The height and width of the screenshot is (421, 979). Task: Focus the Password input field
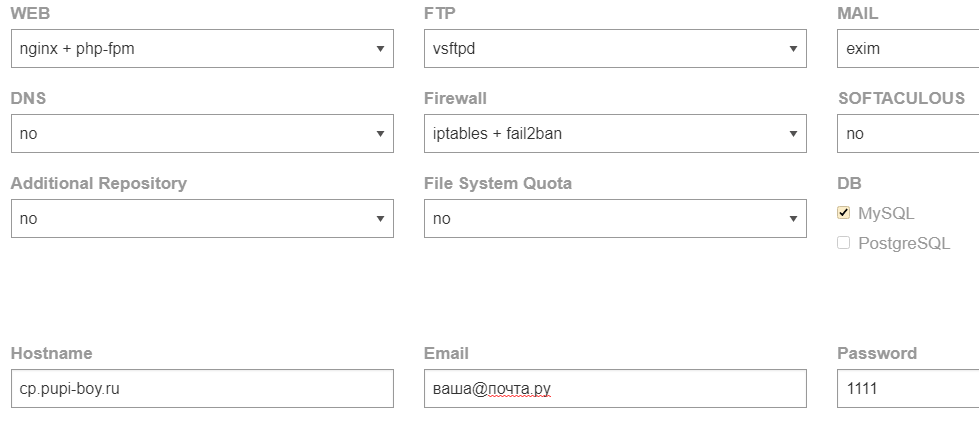[x=906, y=389]
